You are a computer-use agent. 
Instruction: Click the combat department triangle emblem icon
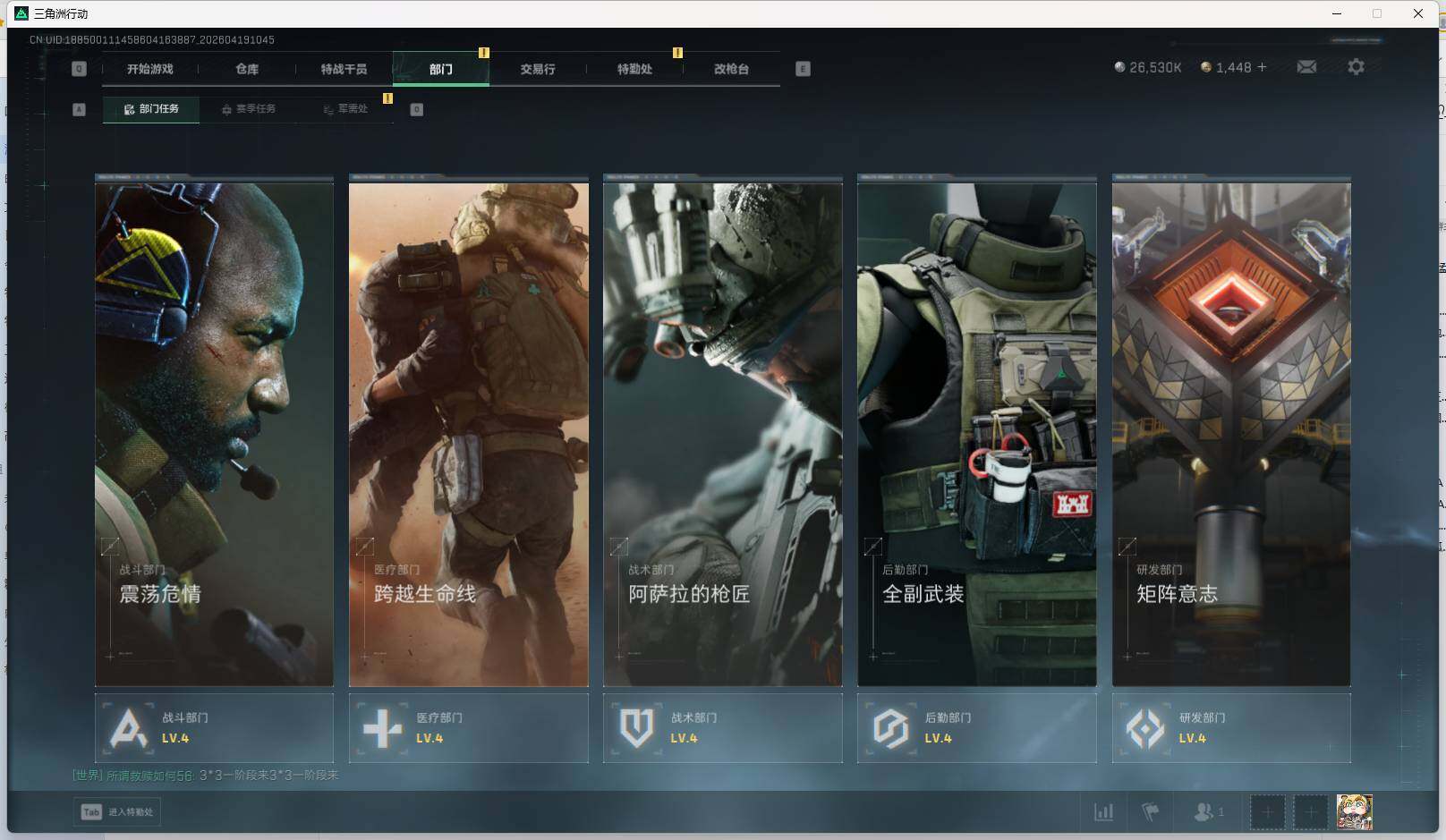(x=128, y=728)
